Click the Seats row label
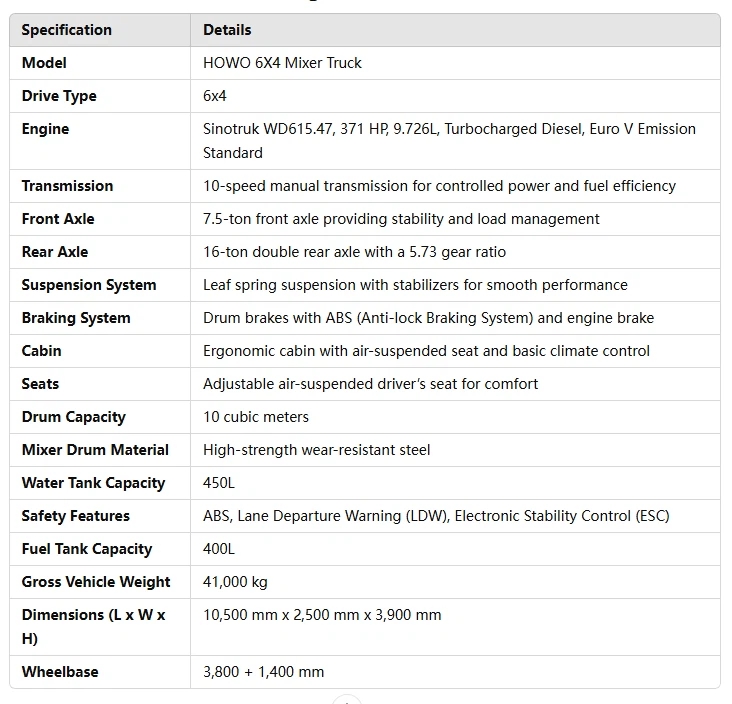The image size is (732, 704). 40,384
